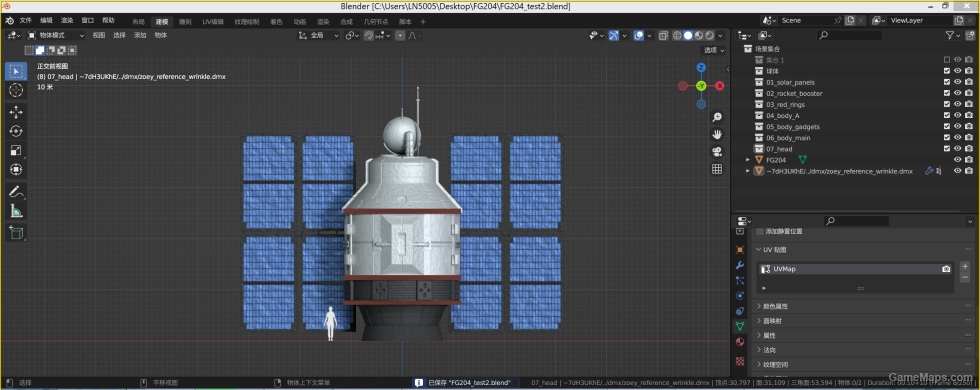Open the 编辑 menu

click(x=47, y=21)
